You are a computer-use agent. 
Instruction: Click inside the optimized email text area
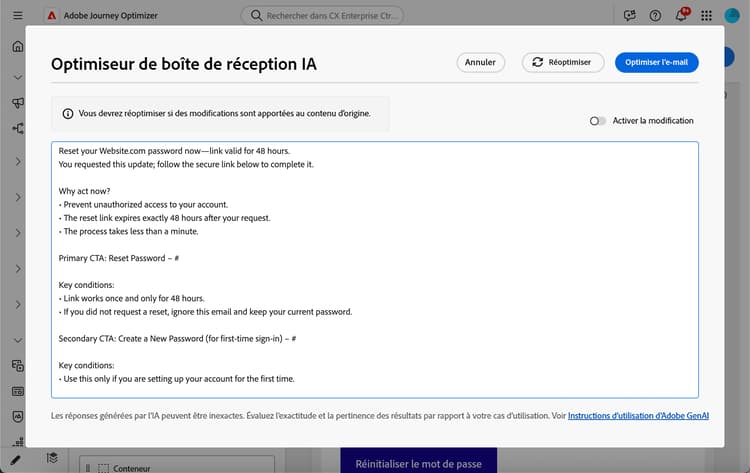click(x=375, y=269)
